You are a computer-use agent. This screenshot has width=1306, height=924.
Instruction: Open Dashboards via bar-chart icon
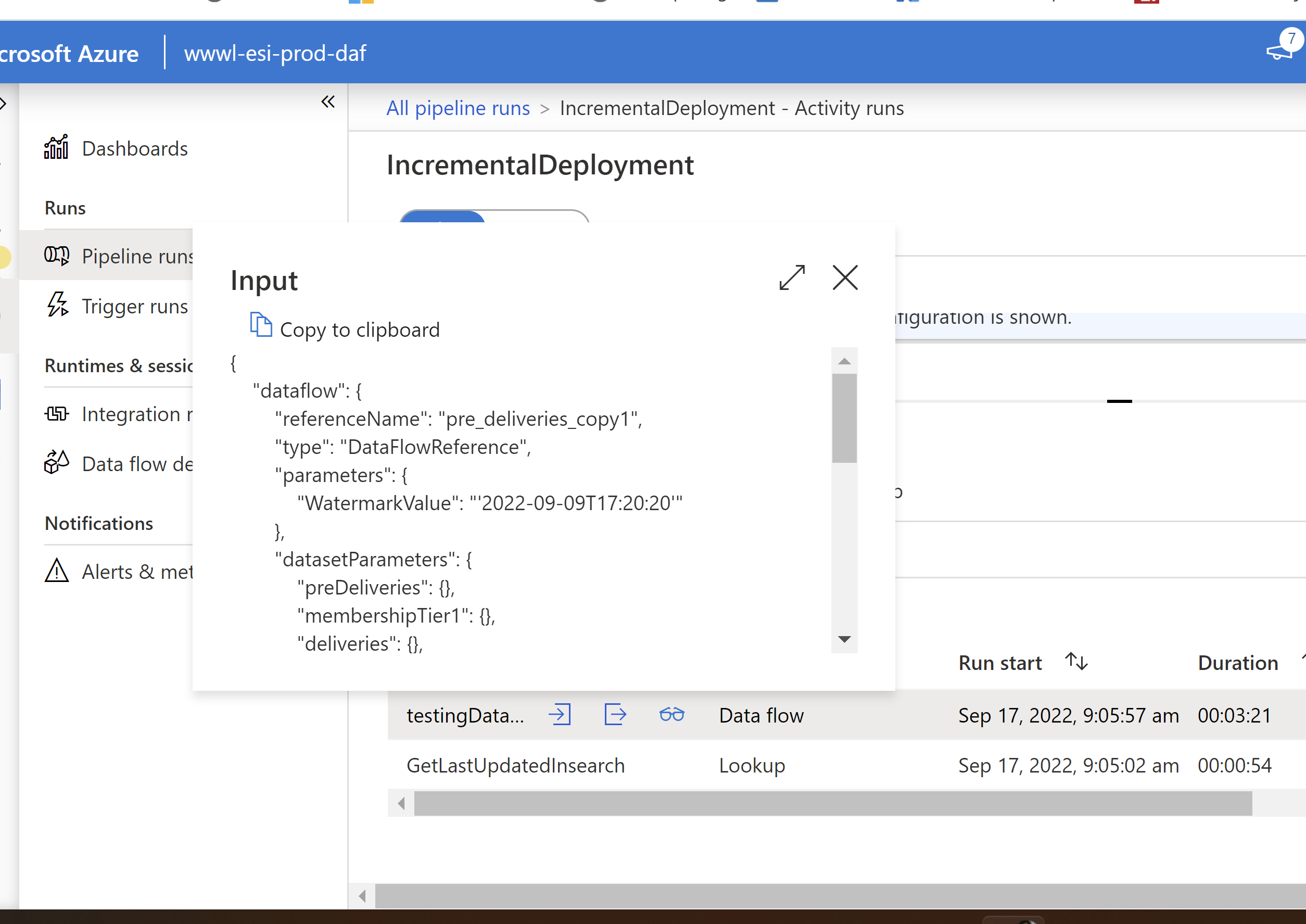56,147
